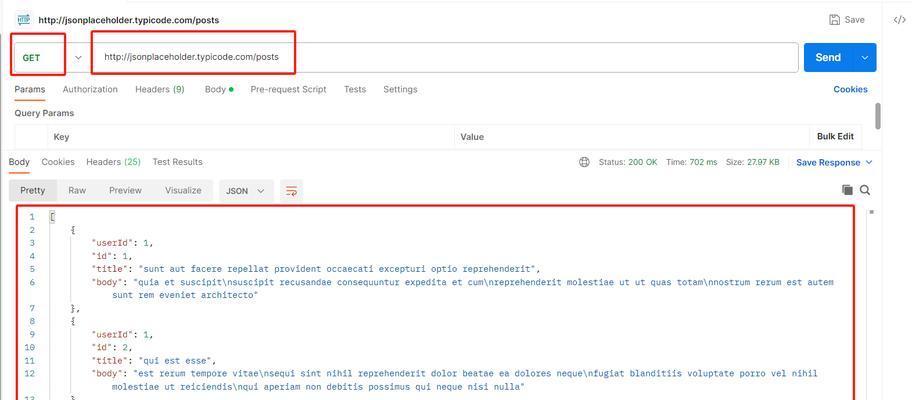
Task: Open the code snippet icon
Action: point(899,20)
